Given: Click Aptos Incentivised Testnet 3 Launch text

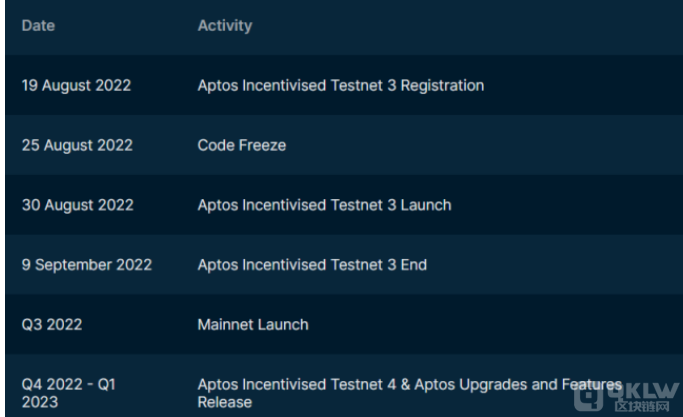Looking at the screenshot, I should pyautogui.click(x=324, y=205).
